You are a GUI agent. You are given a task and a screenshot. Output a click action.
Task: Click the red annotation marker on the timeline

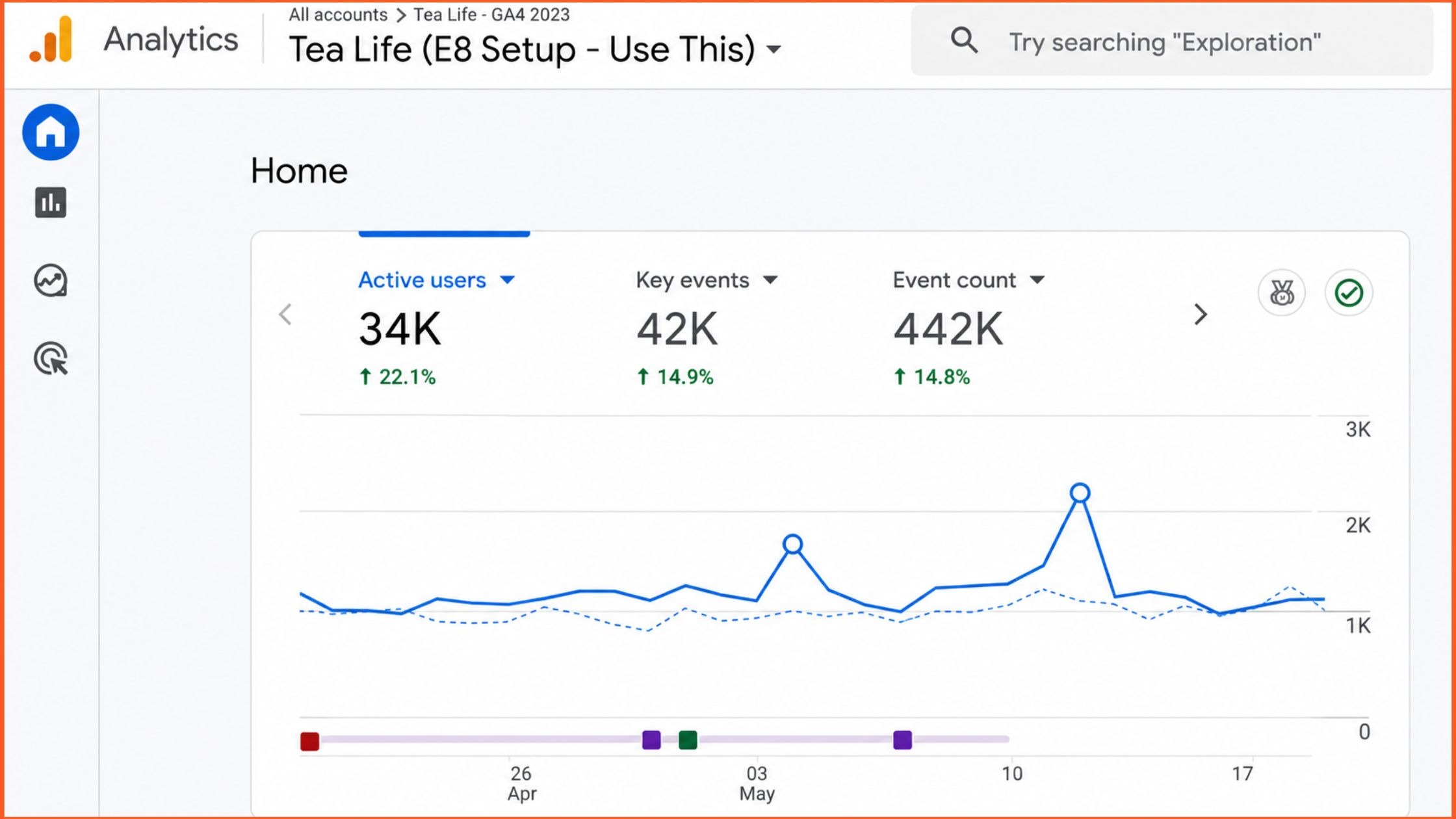[x=309, y=741]
